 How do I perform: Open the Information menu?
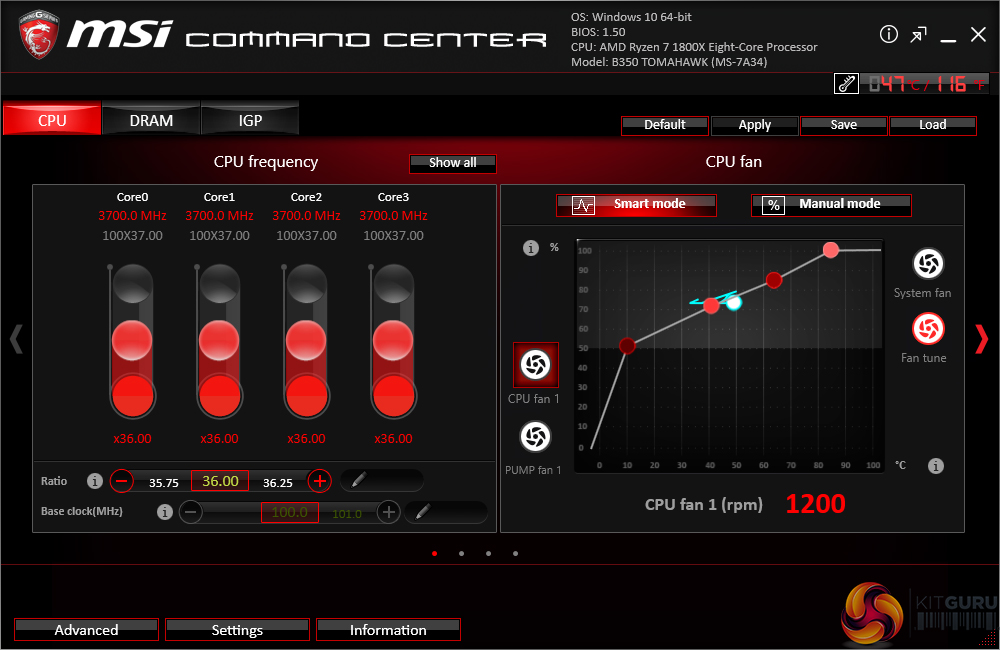(x=388, y=630)
